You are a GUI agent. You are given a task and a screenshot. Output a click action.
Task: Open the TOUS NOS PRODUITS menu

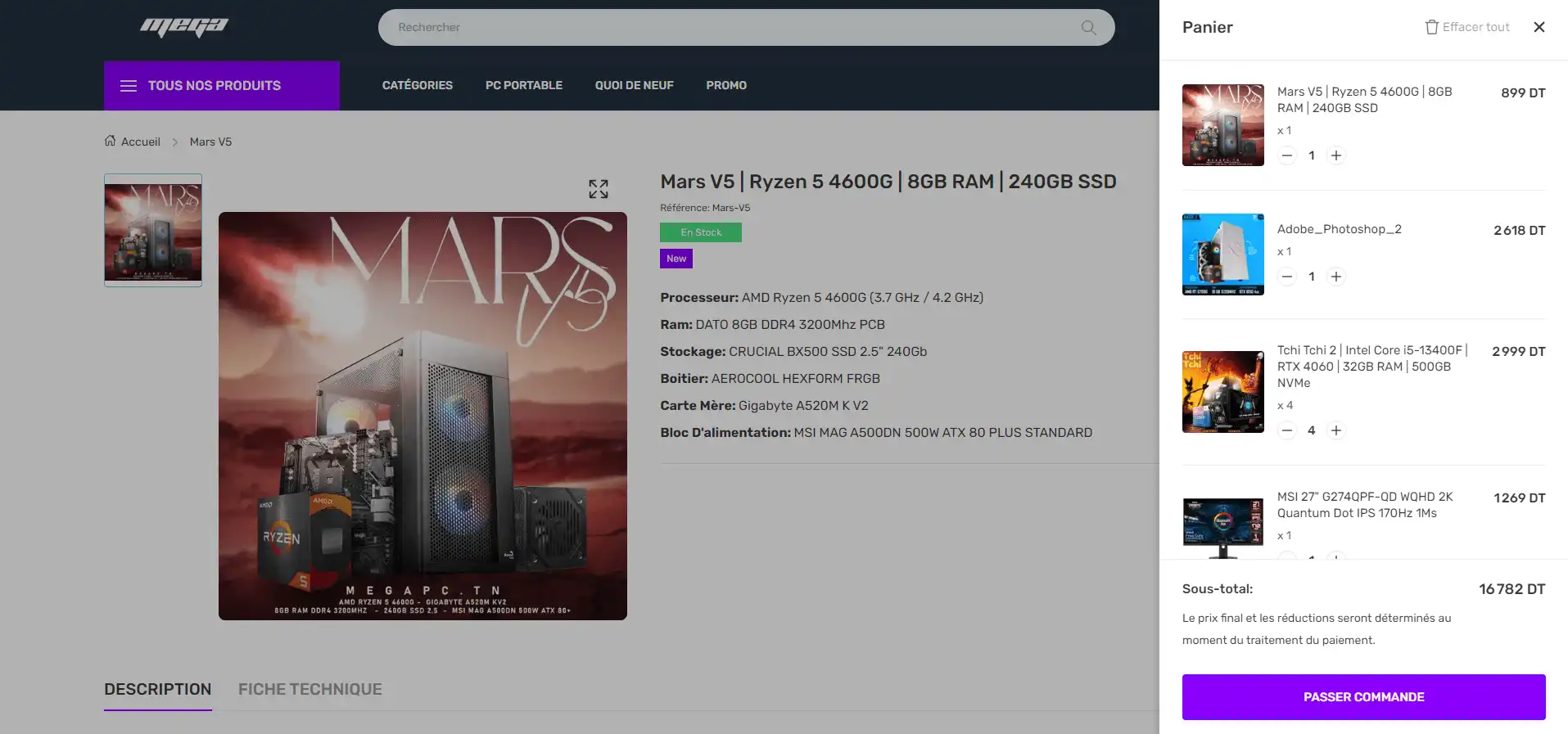222,85
